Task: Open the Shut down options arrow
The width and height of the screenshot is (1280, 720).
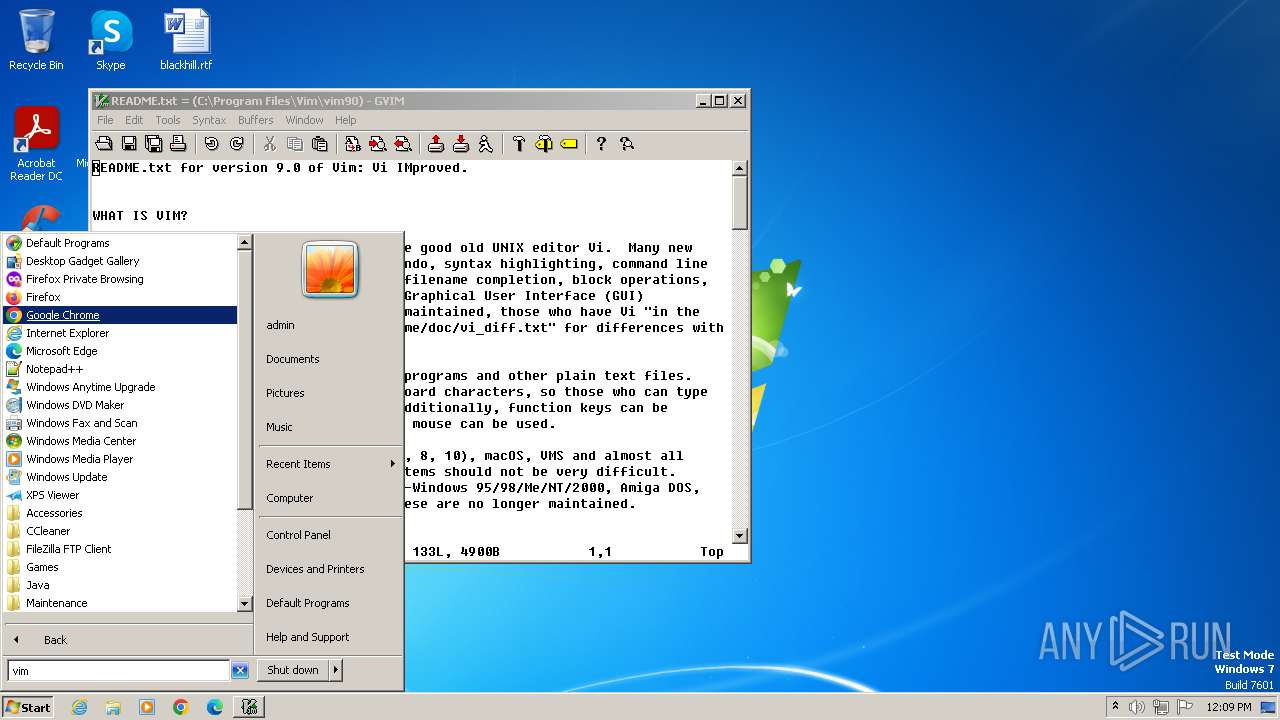Action: click(335, 670)
